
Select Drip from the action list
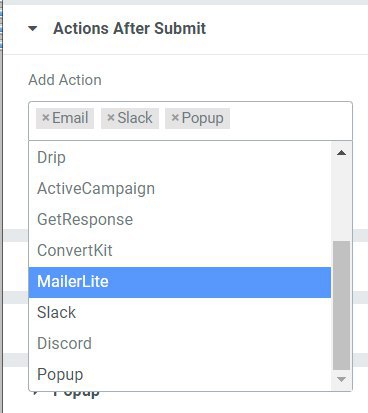coord(180,158)
